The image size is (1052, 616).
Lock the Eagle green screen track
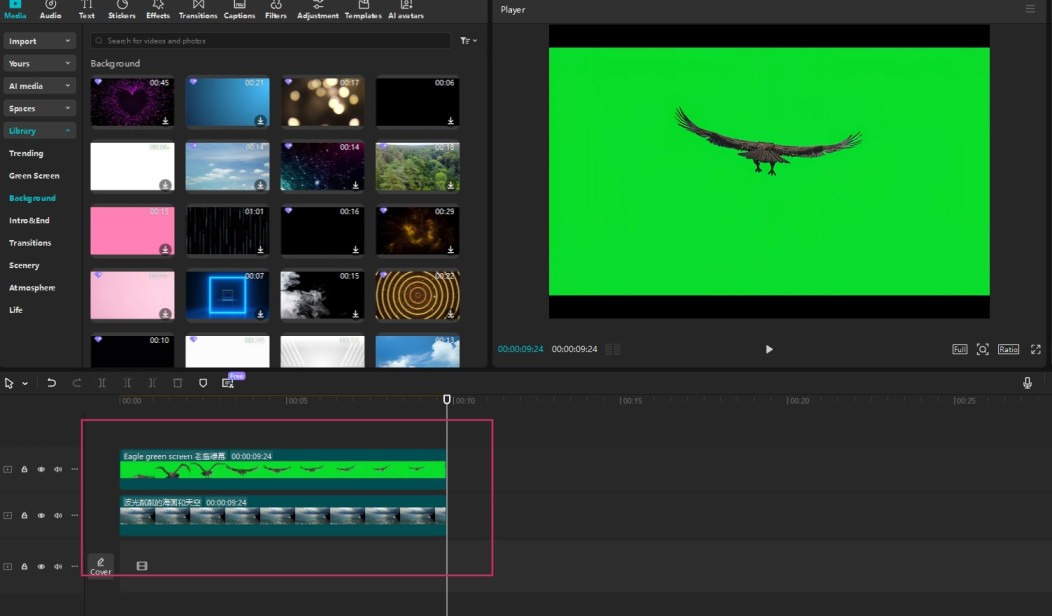pyautogui.click(x=24, y=469)
